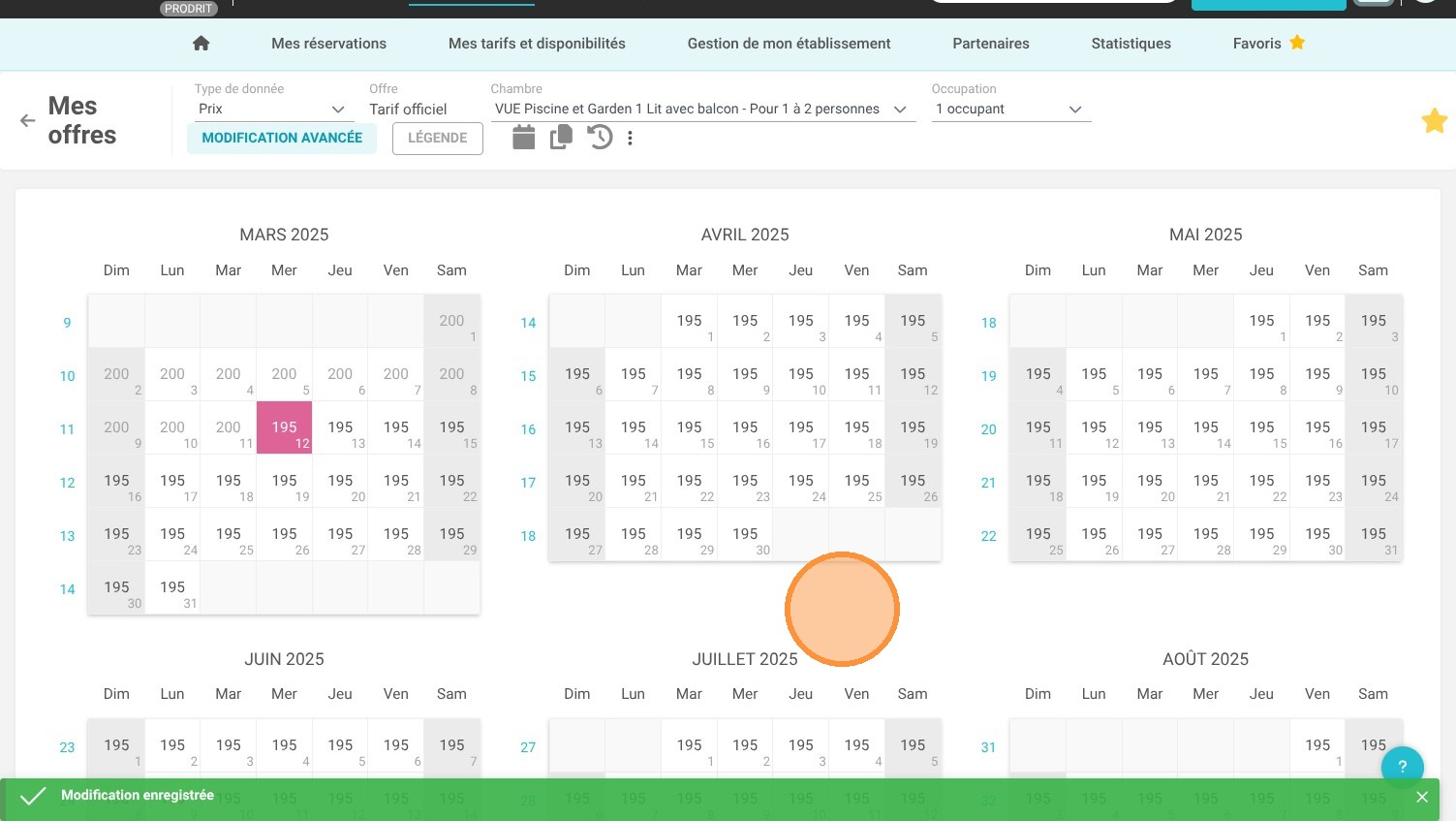Expand the Type de donnée Prix dropdown
This screenshot has width=1456, height=821.
(271, 110)
